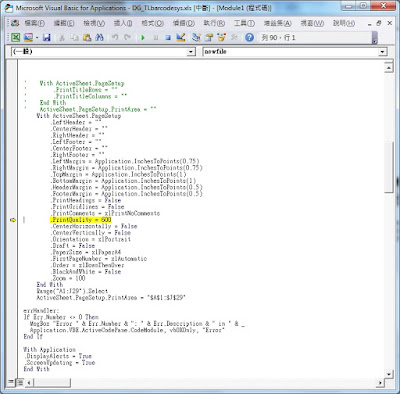Save the project with the floppy disk icon
The height and width of the screenshot is (394, 400).
[47, 37]
